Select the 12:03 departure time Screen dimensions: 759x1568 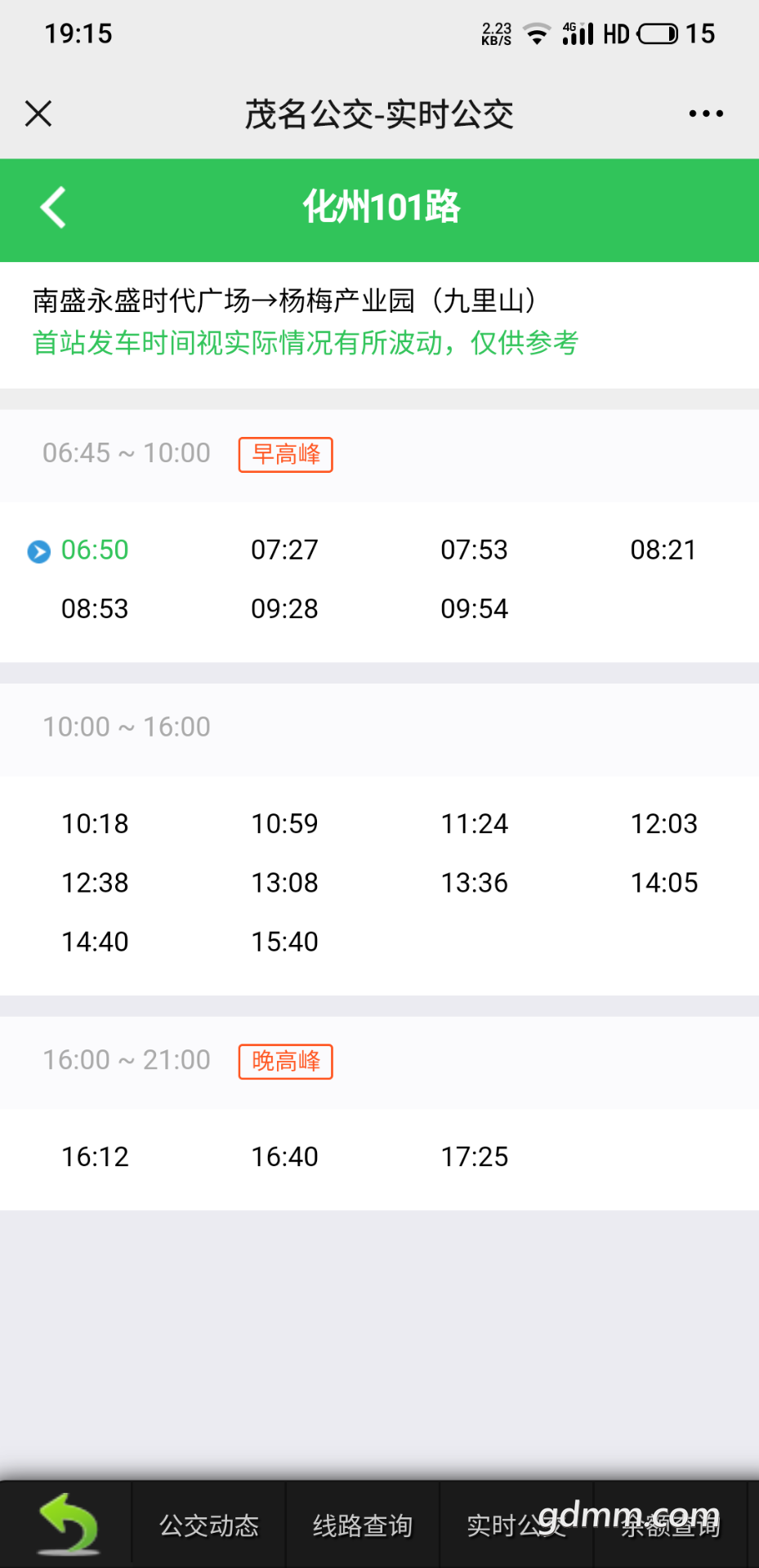pyautogui.click(x=664, y=823)
